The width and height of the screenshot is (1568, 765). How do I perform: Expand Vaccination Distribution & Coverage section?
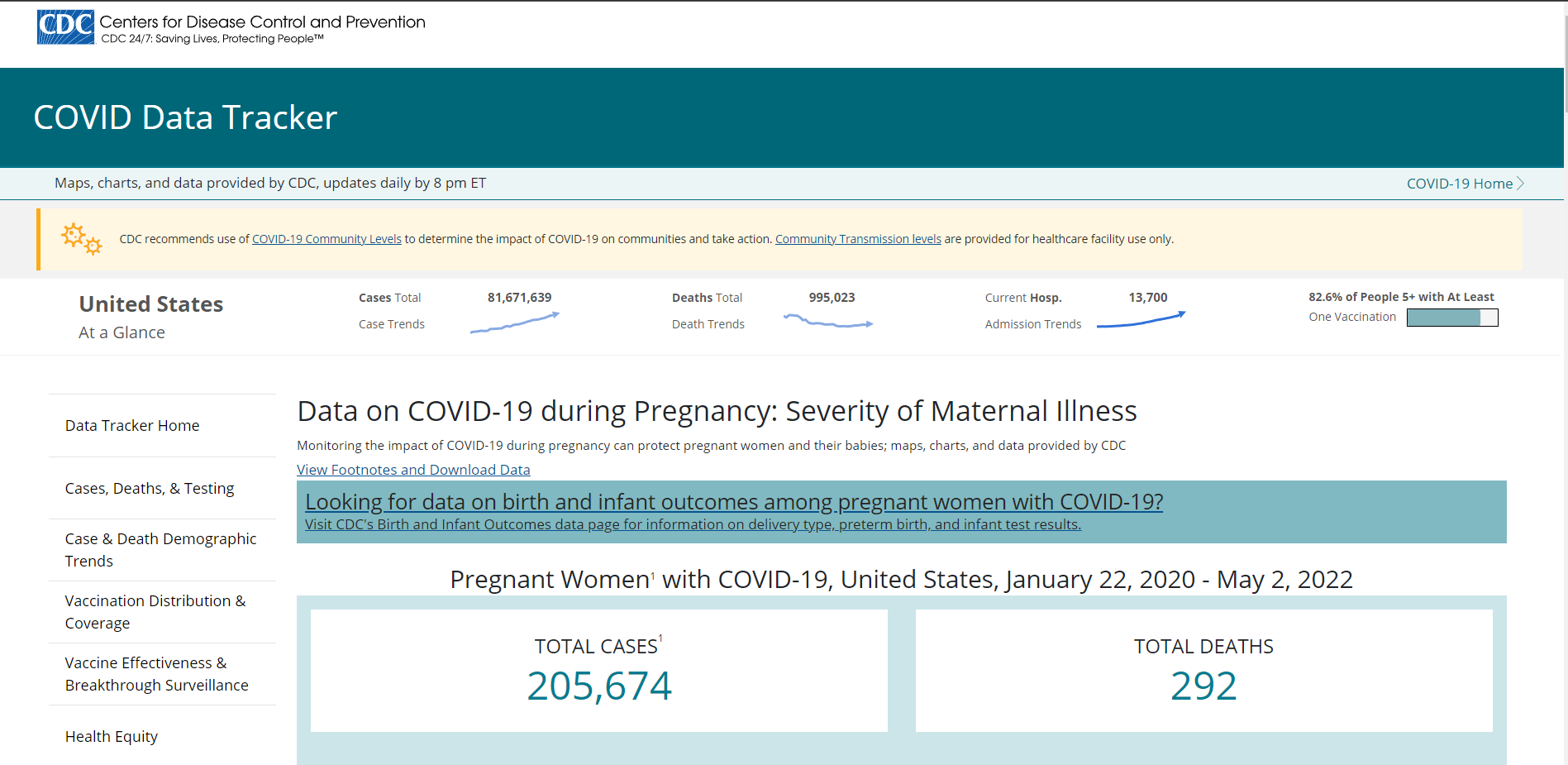click(x=155, y=612)
